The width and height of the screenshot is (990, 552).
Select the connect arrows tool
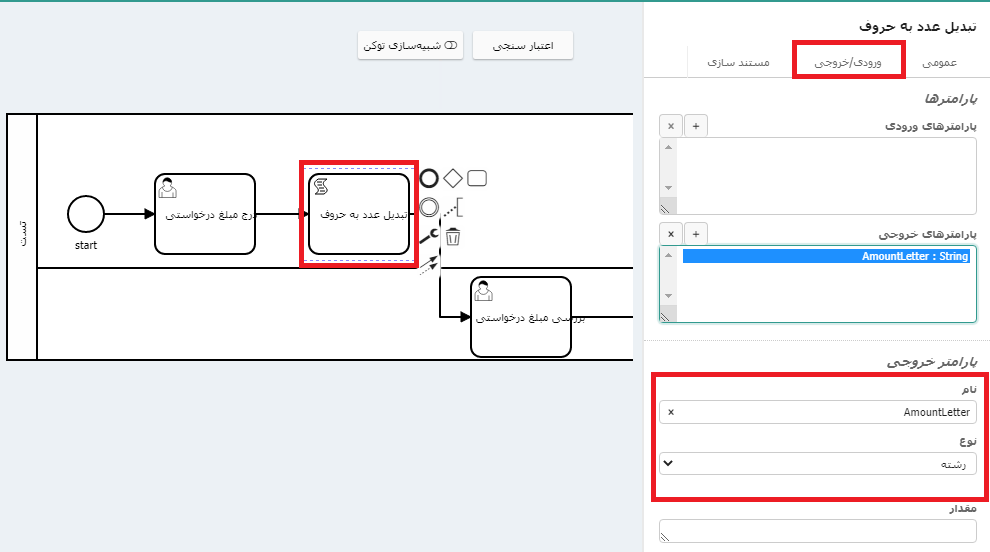(x=429, y=263)
